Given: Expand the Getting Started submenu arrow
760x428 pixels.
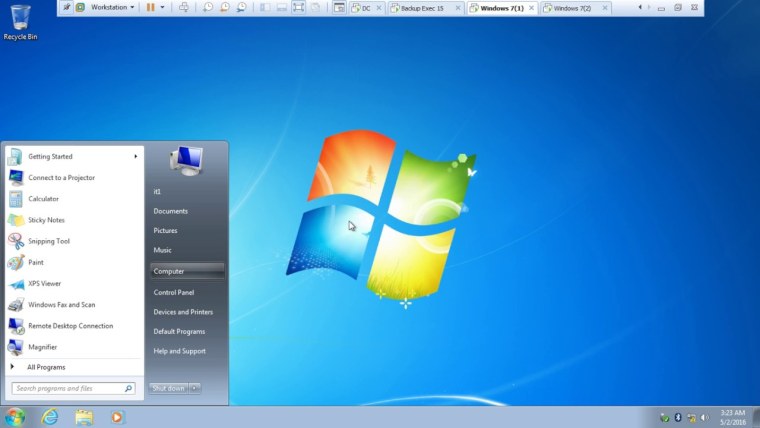Looking at the screenshot, I should (x=136, y=156).
